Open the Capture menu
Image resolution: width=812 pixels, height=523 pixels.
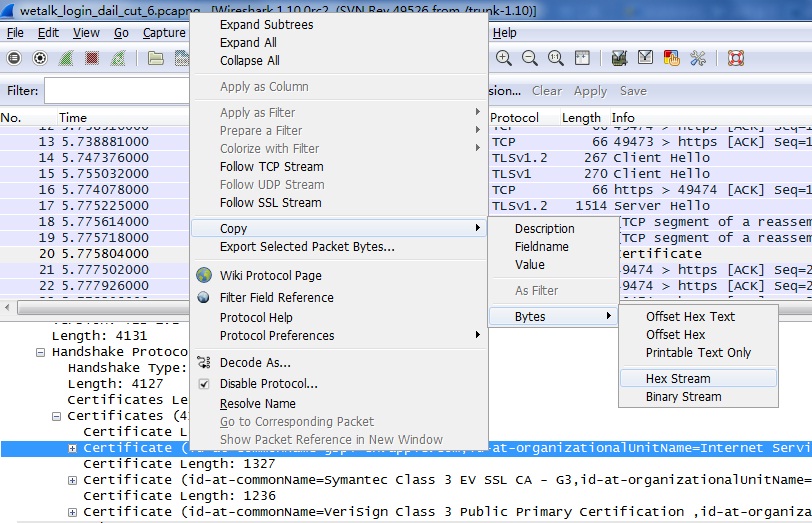pos(164,33)
